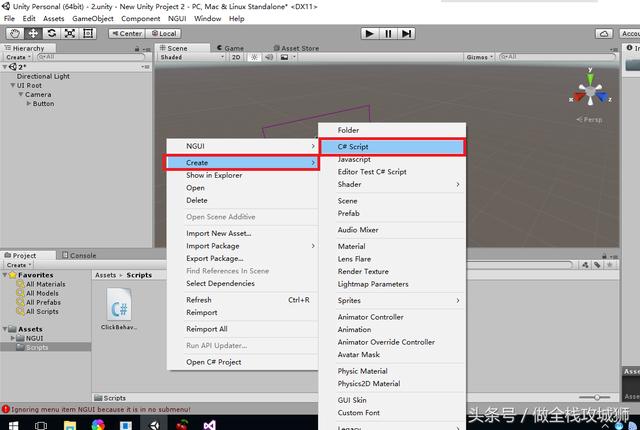Switch to the Asset Store tab
Screen dimensions: 640x430
(296, 48)
